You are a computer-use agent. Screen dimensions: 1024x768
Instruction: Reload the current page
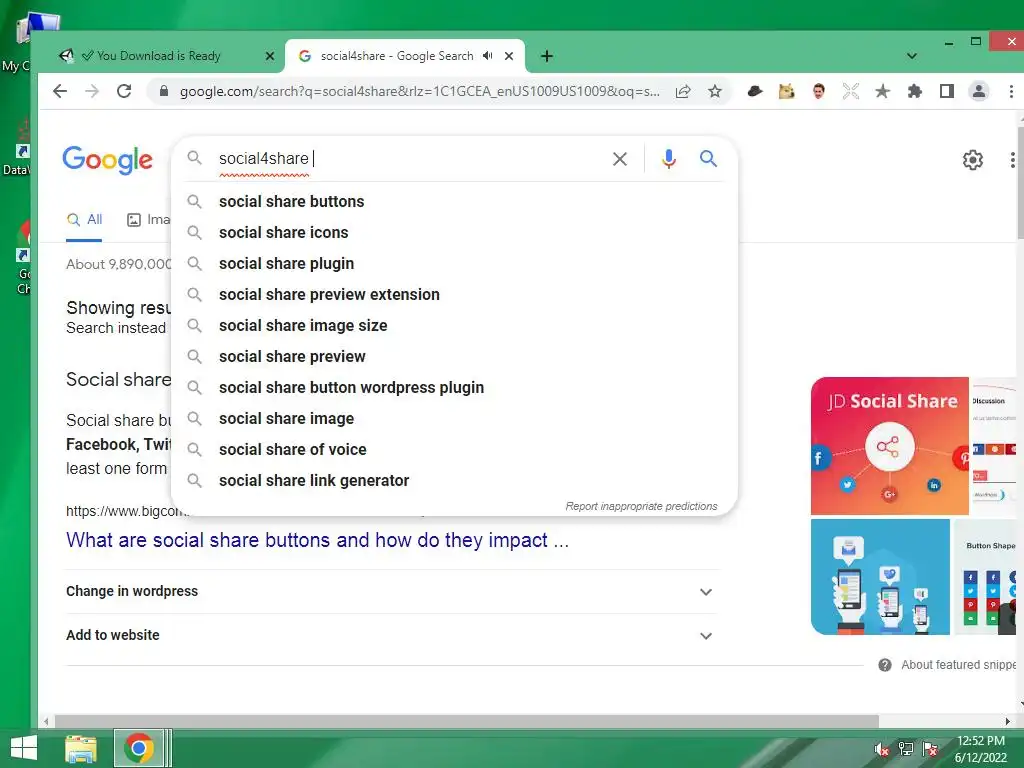pos(124,91)
